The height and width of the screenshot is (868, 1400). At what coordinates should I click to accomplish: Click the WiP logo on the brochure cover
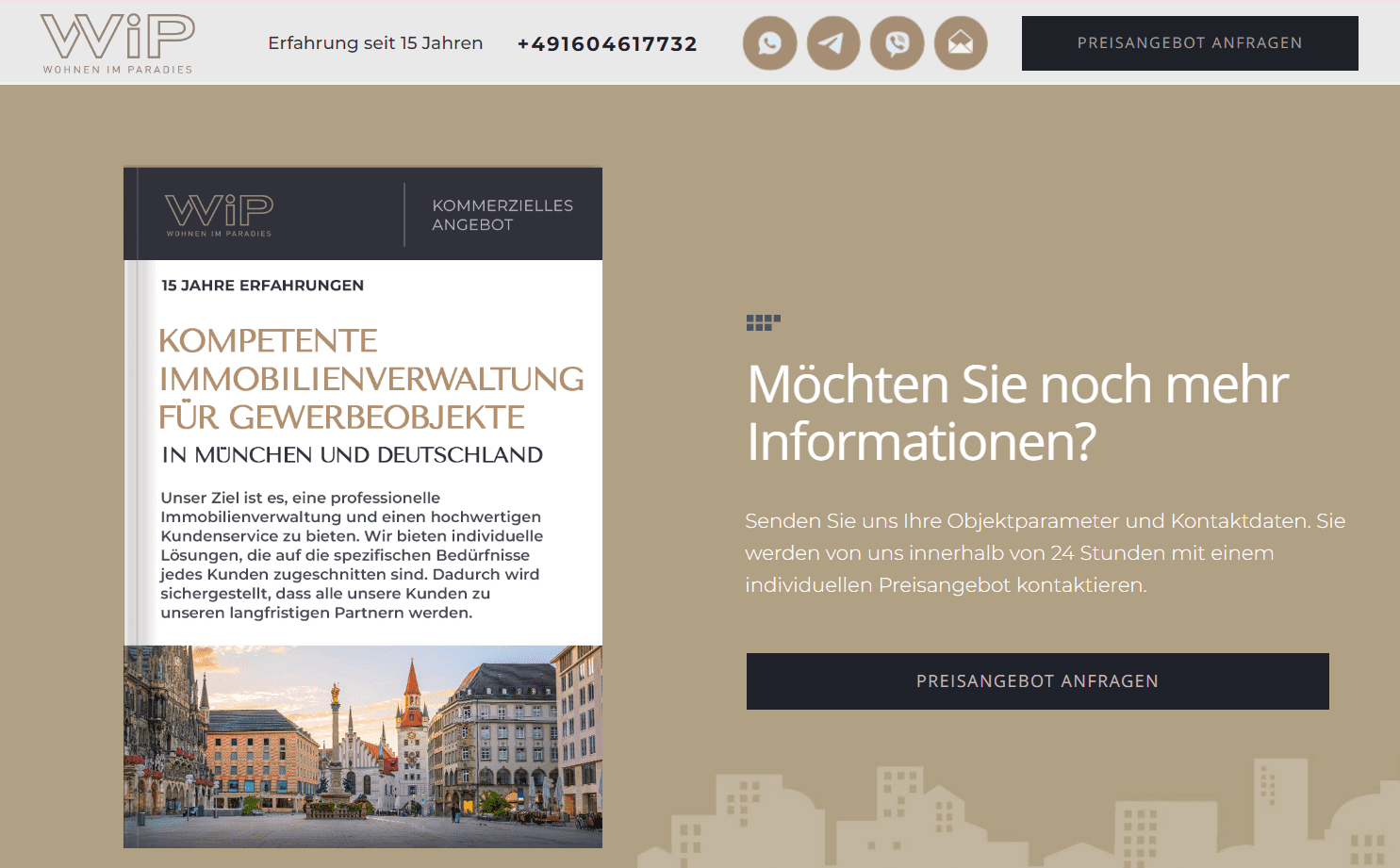(x=219, y=215)
